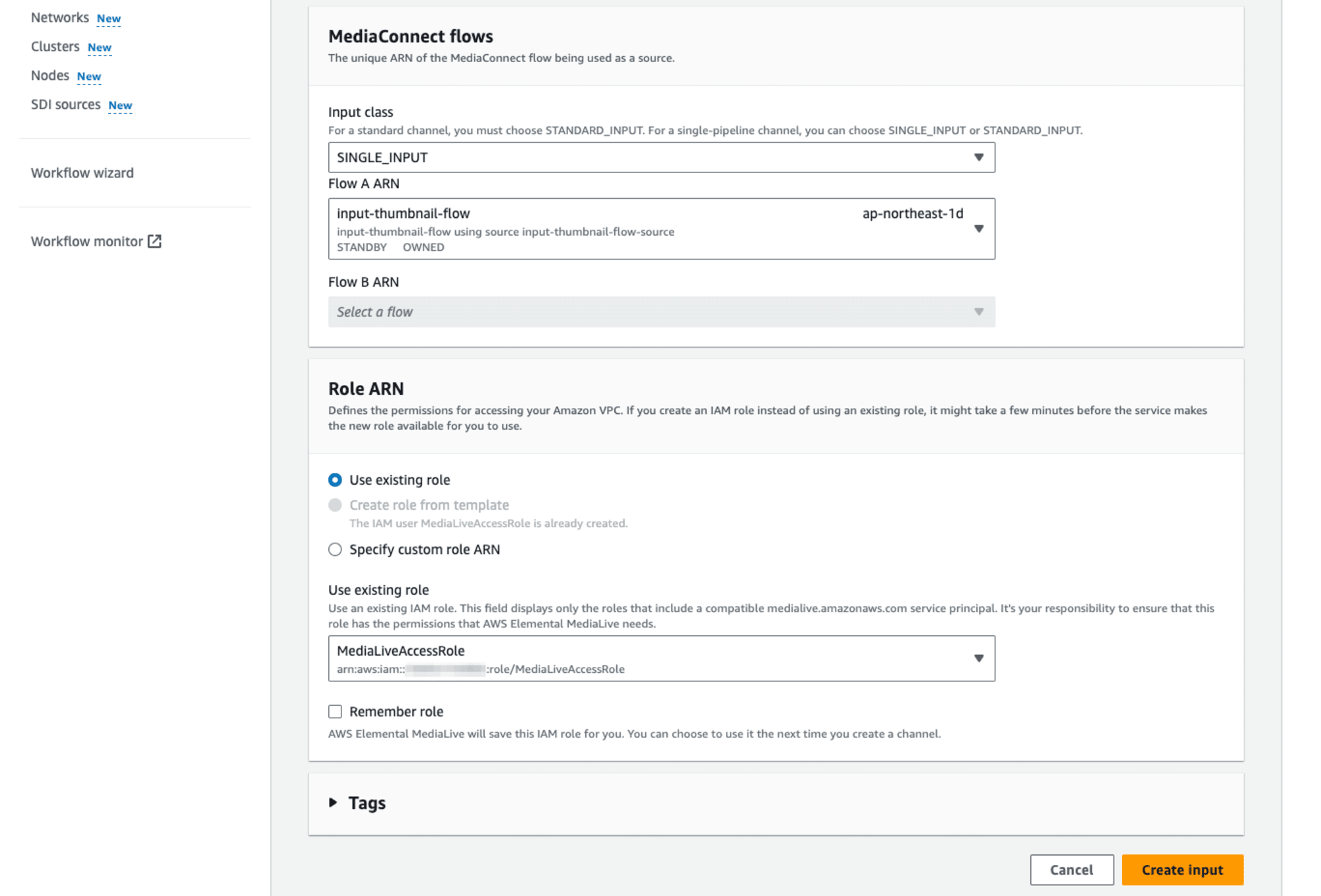
Task: Click the New badge next to SDI sources
Action: (x=120, y=106)
